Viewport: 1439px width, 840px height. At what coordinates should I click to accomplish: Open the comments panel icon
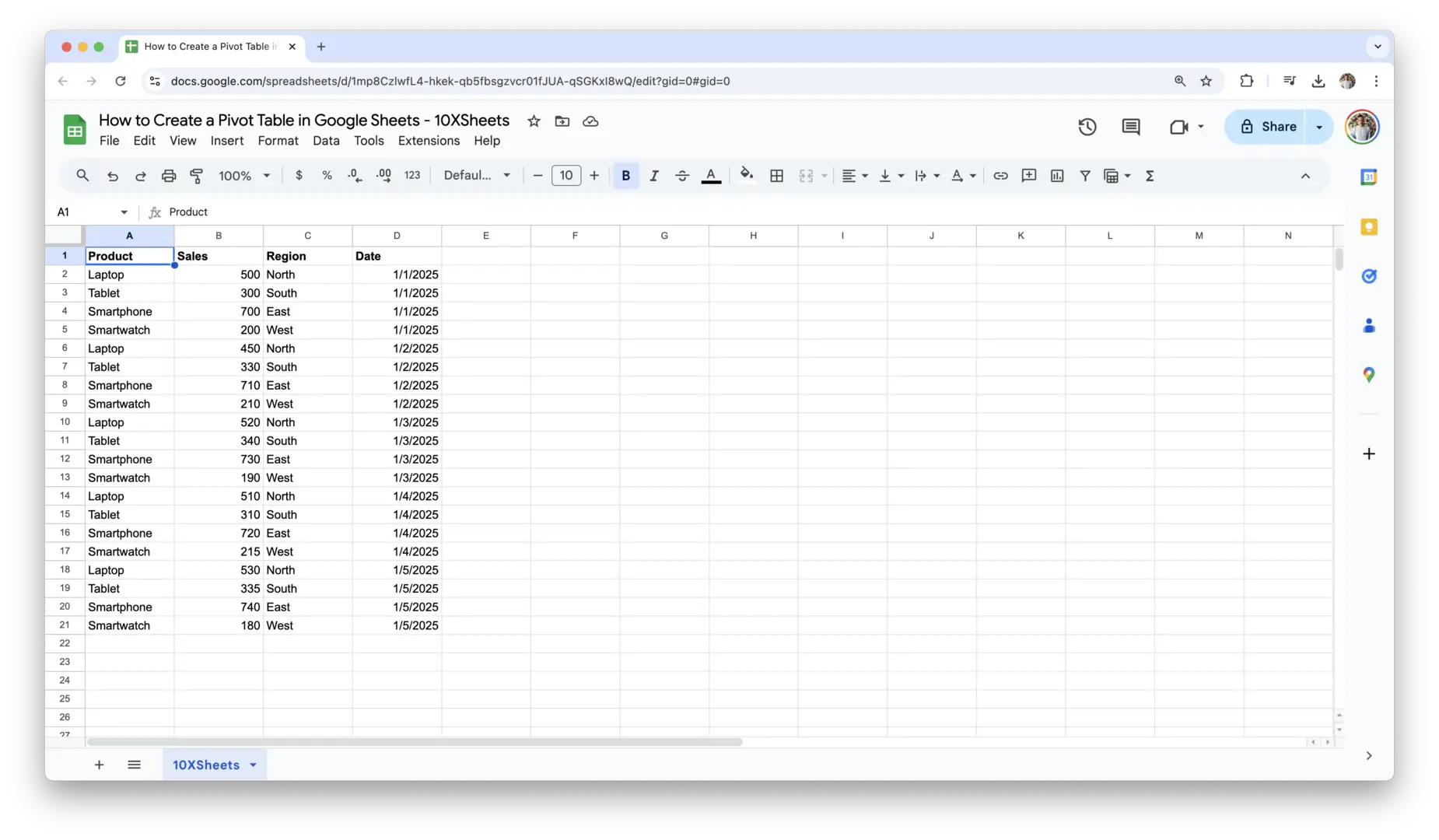click(x=1130, y=127)
